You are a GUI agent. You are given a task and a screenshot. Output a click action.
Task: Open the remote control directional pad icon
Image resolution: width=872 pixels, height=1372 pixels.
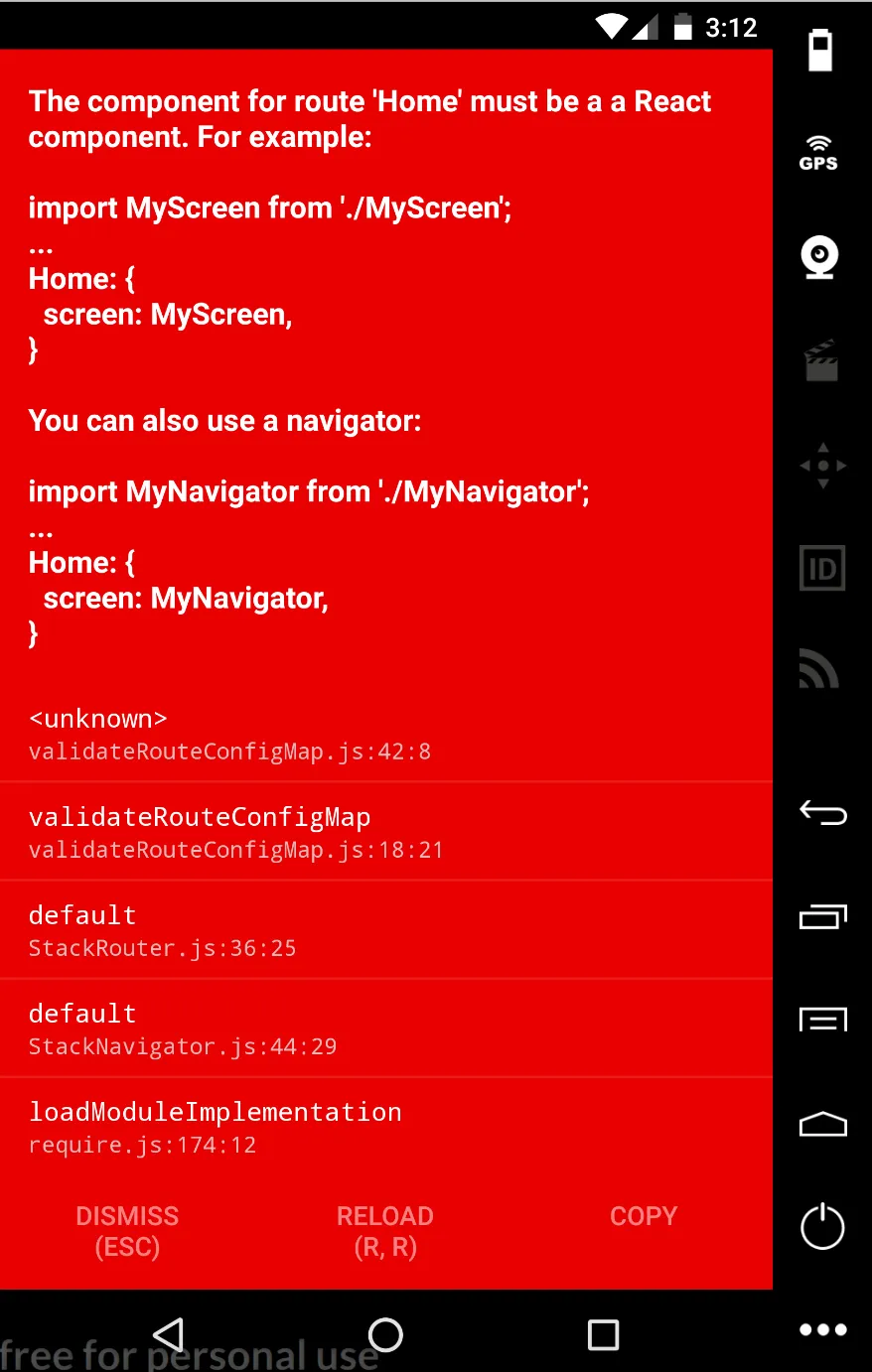tap(823, 466)
